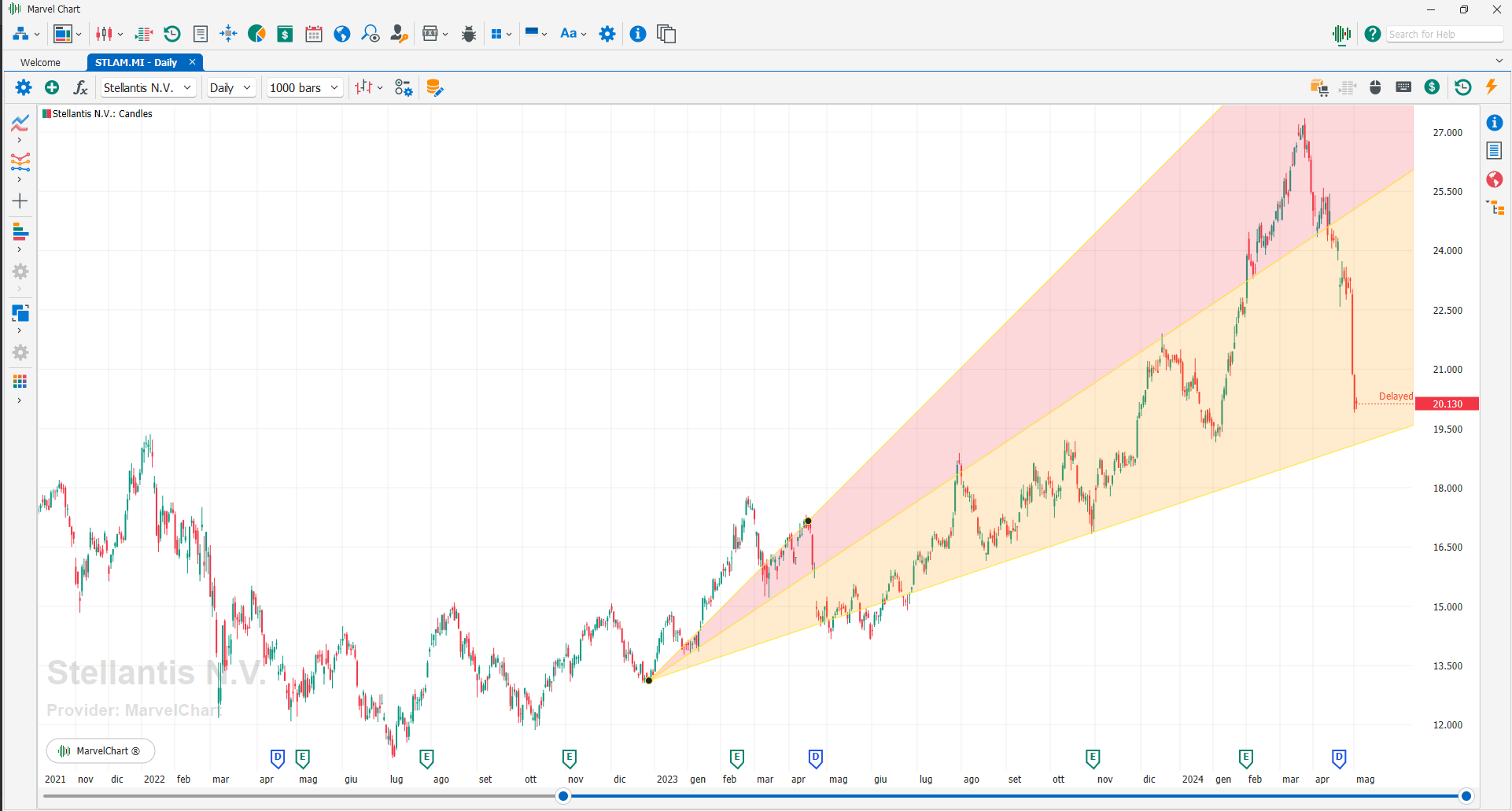Select the horizontal bars profile tool
The height and width of the screenshot is (811, 1512).
tap(20, 232)
